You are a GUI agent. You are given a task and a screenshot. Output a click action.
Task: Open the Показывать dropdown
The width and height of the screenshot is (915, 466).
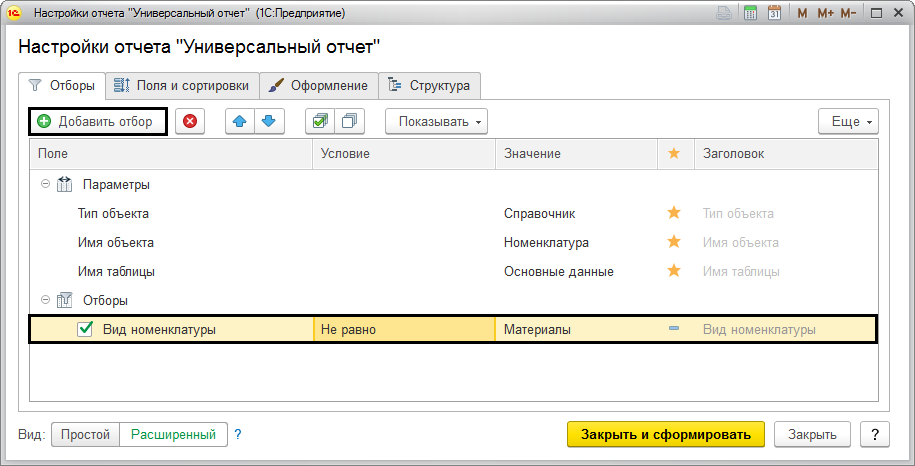click(436, 122)
